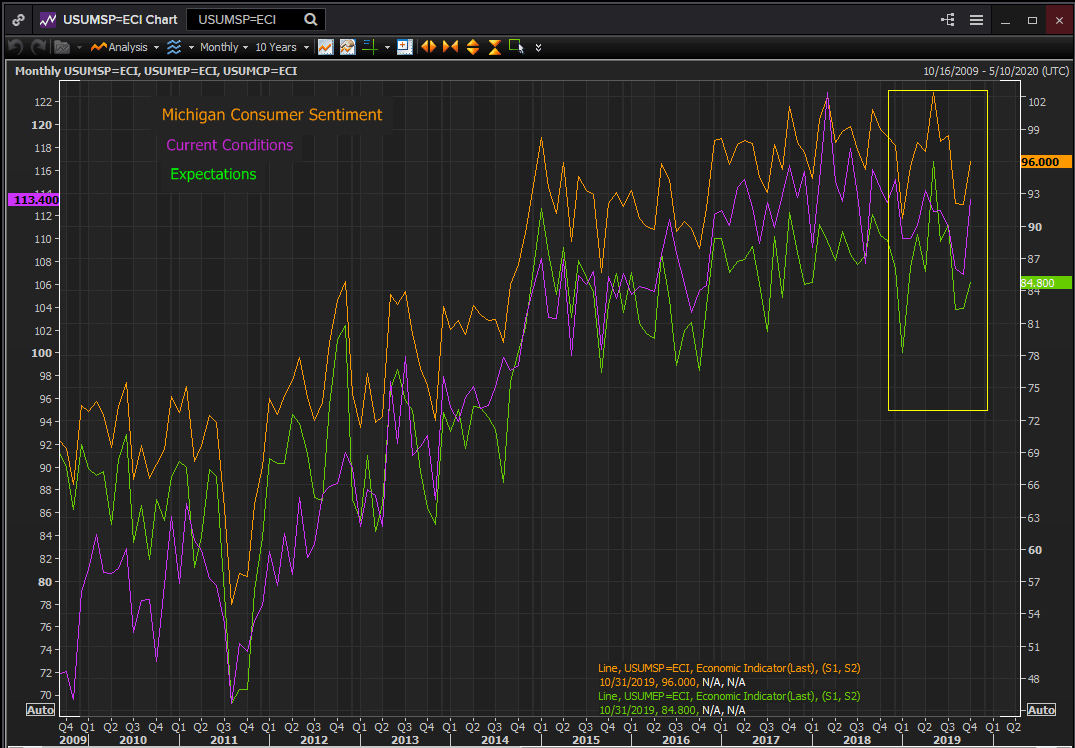Click the USUMSP=ECI search field
1075x748 pixels.
(x=245, y=19)
